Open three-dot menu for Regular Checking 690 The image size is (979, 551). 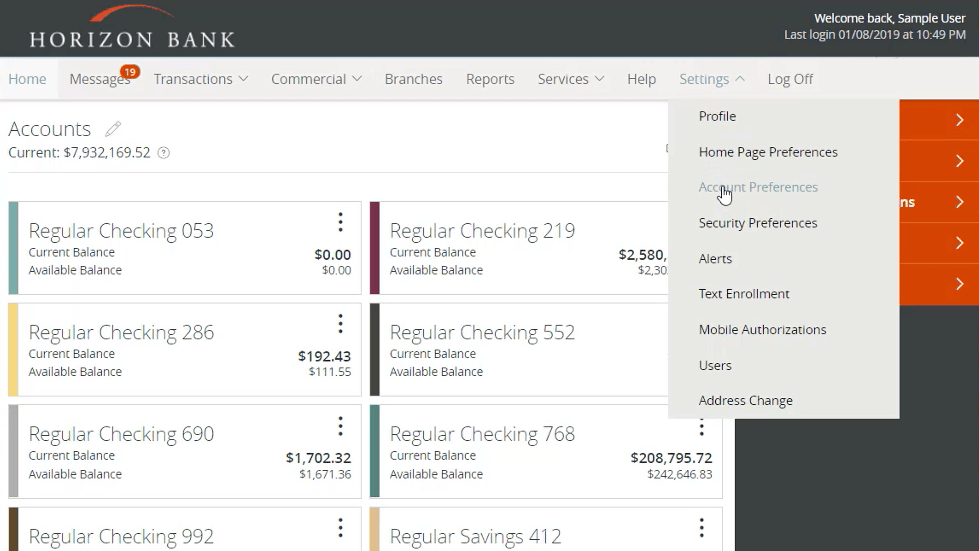click(340, 426)
